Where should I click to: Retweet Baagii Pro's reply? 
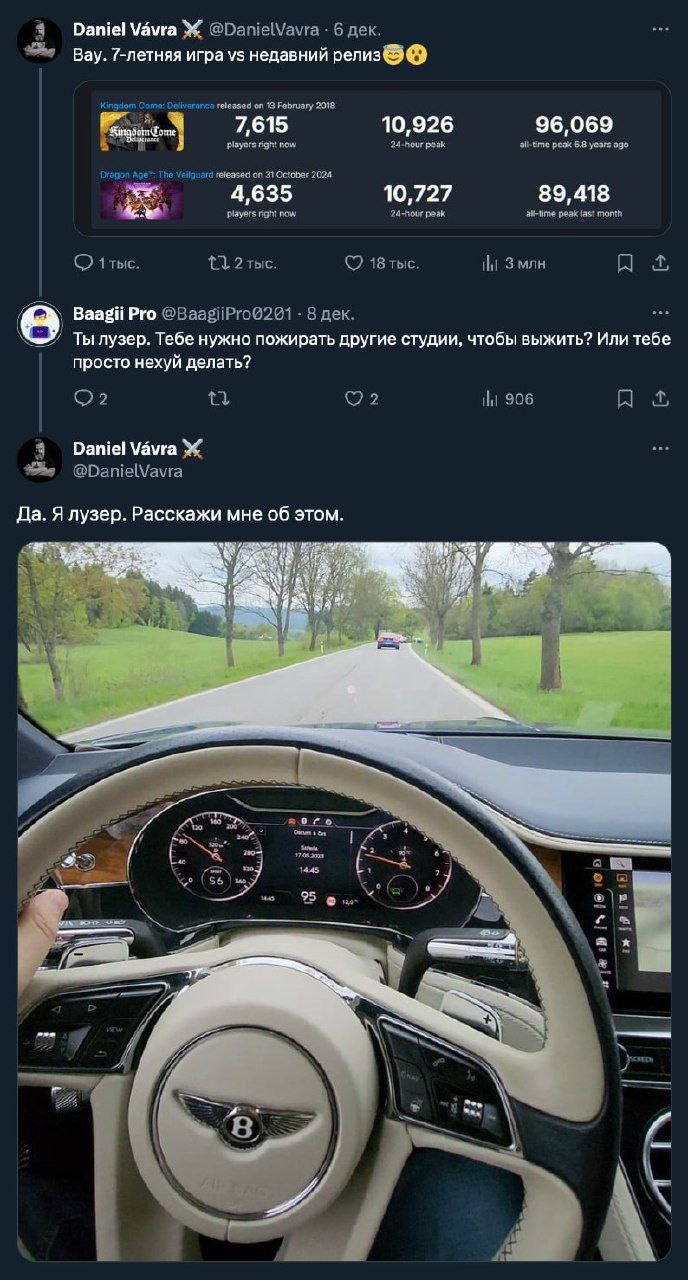(217, 399)
